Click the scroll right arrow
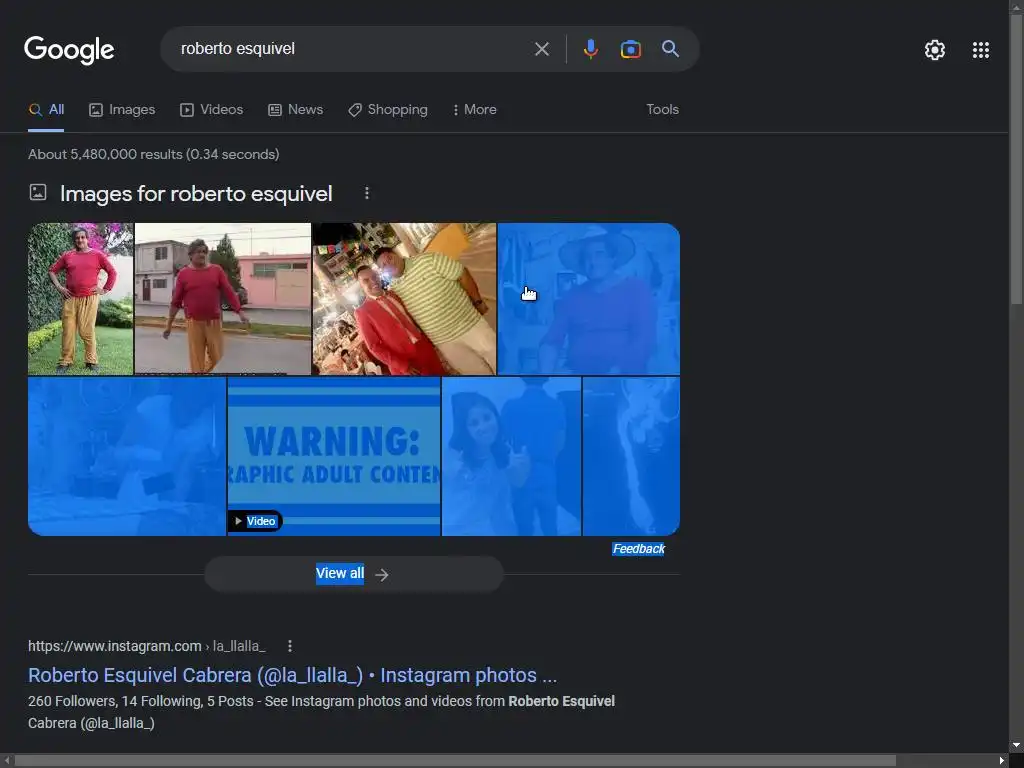 (1002, 761)
